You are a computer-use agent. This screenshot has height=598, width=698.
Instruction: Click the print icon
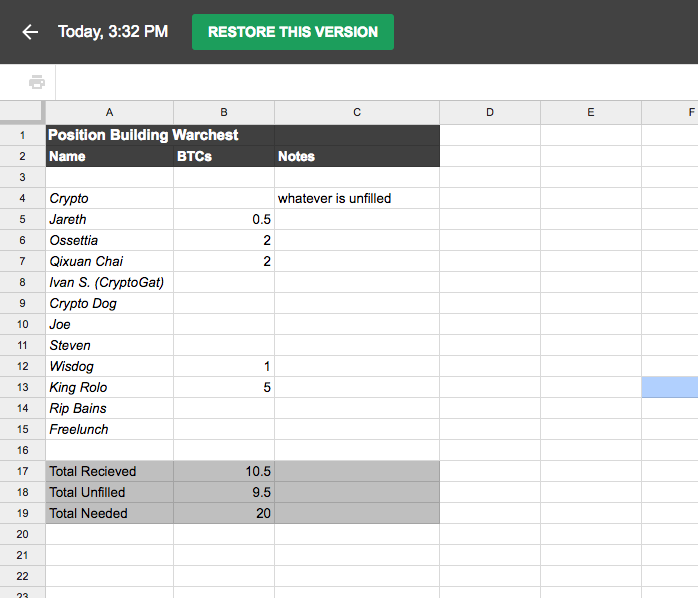pos(37,82)
